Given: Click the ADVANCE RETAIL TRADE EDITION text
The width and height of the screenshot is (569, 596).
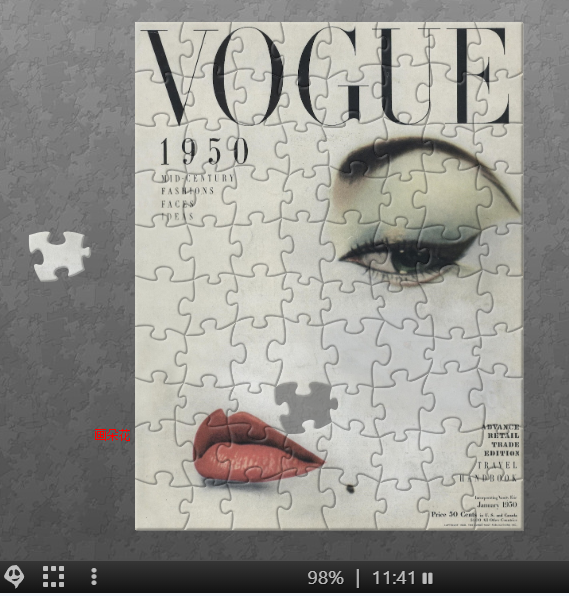Looking at the screenshot, I should [x=501, y=440].
